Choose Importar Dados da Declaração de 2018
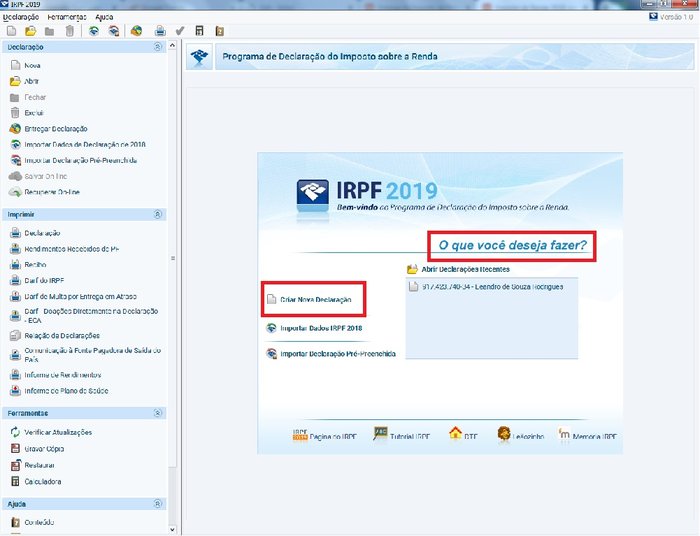 click(78, 145)
